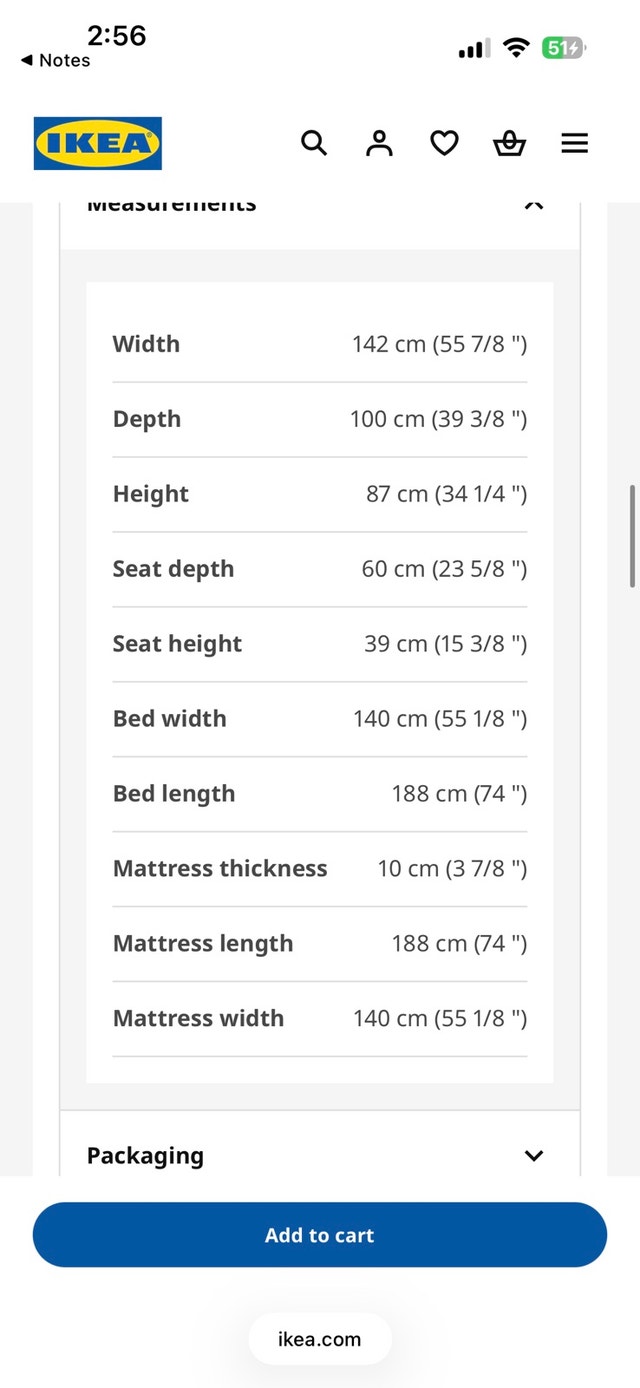Click the page scrollbar indicator
The height and width of the screenshot is (1388, 640).
click(633, 536)
